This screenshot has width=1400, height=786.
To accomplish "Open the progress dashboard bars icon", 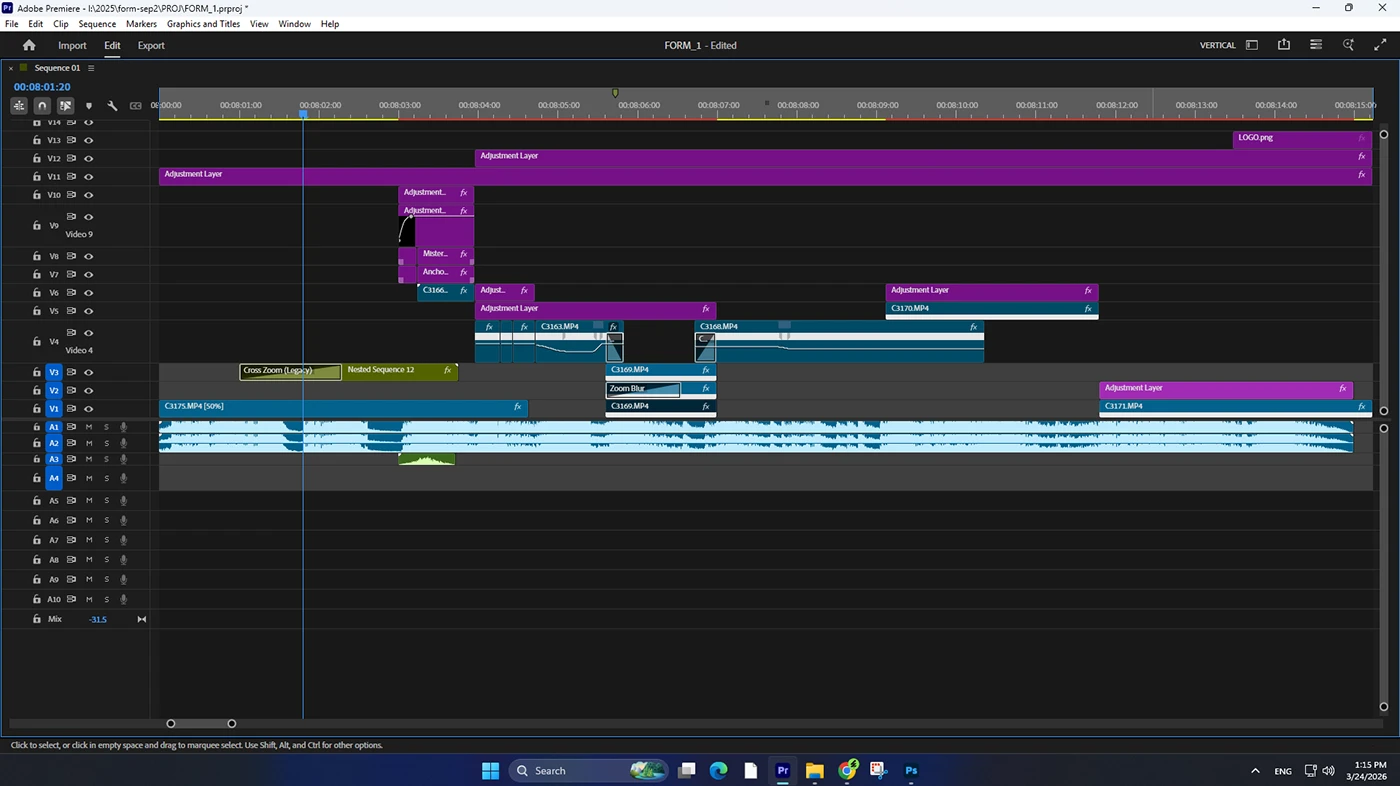I will (1316, 45).
